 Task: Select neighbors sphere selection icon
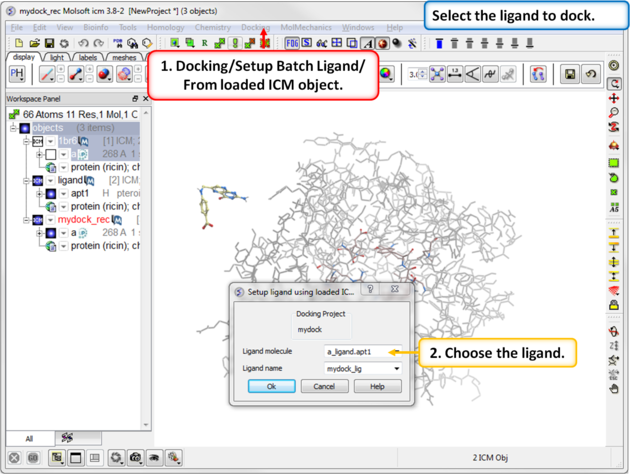click(437, 74)
